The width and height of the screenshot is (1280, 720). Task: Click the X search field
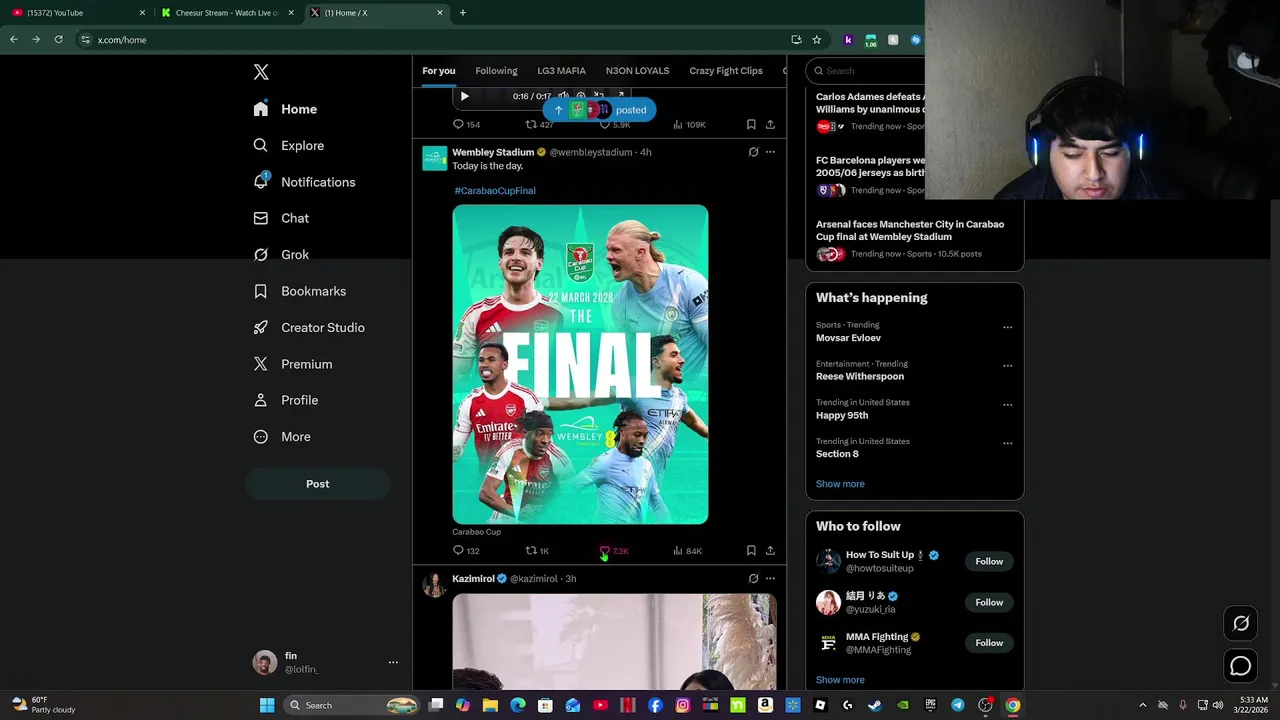pyautogui.click(x=868, y=71)
